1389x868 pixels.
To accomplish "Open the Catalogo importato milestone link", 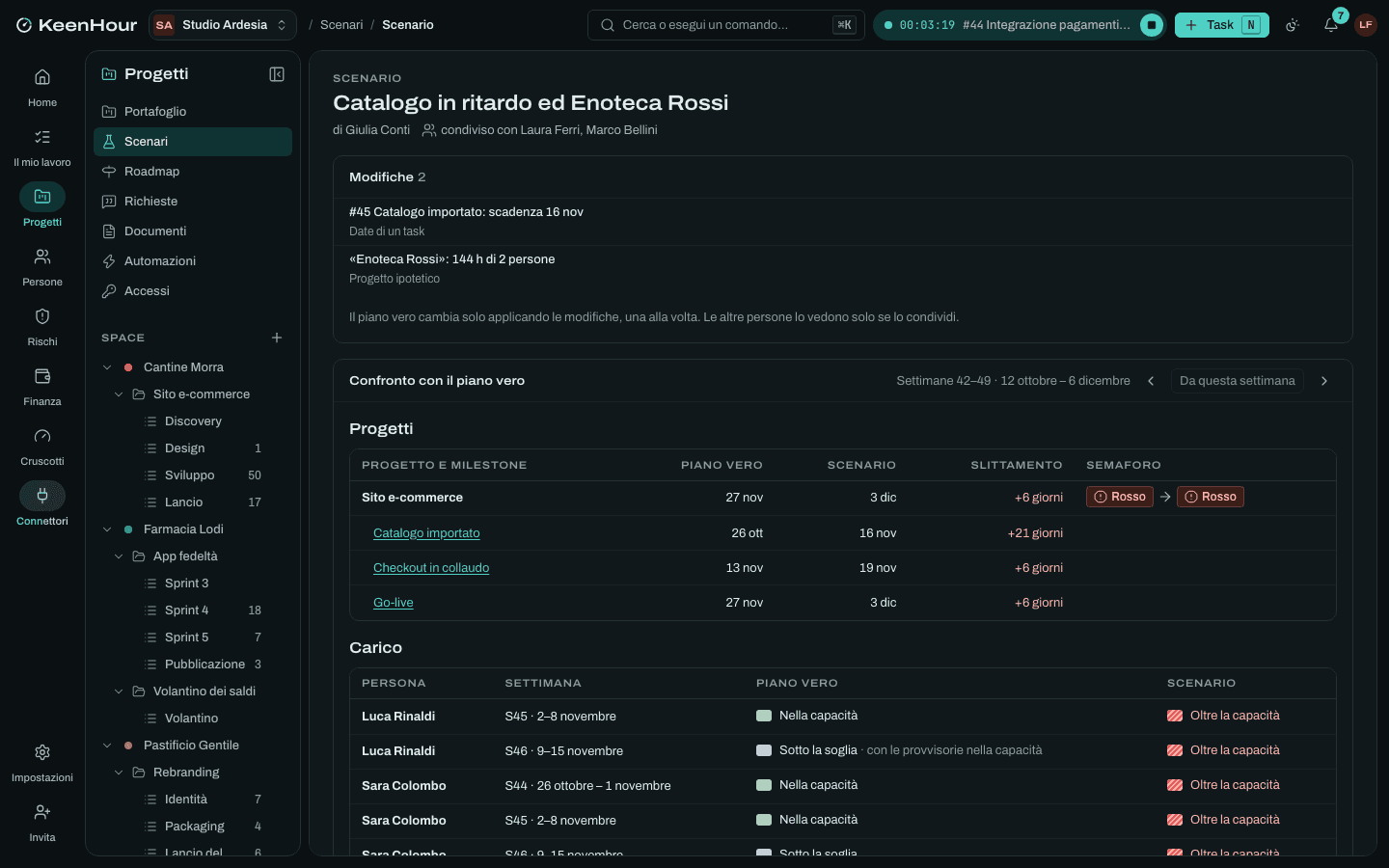I will coord(426,533).
